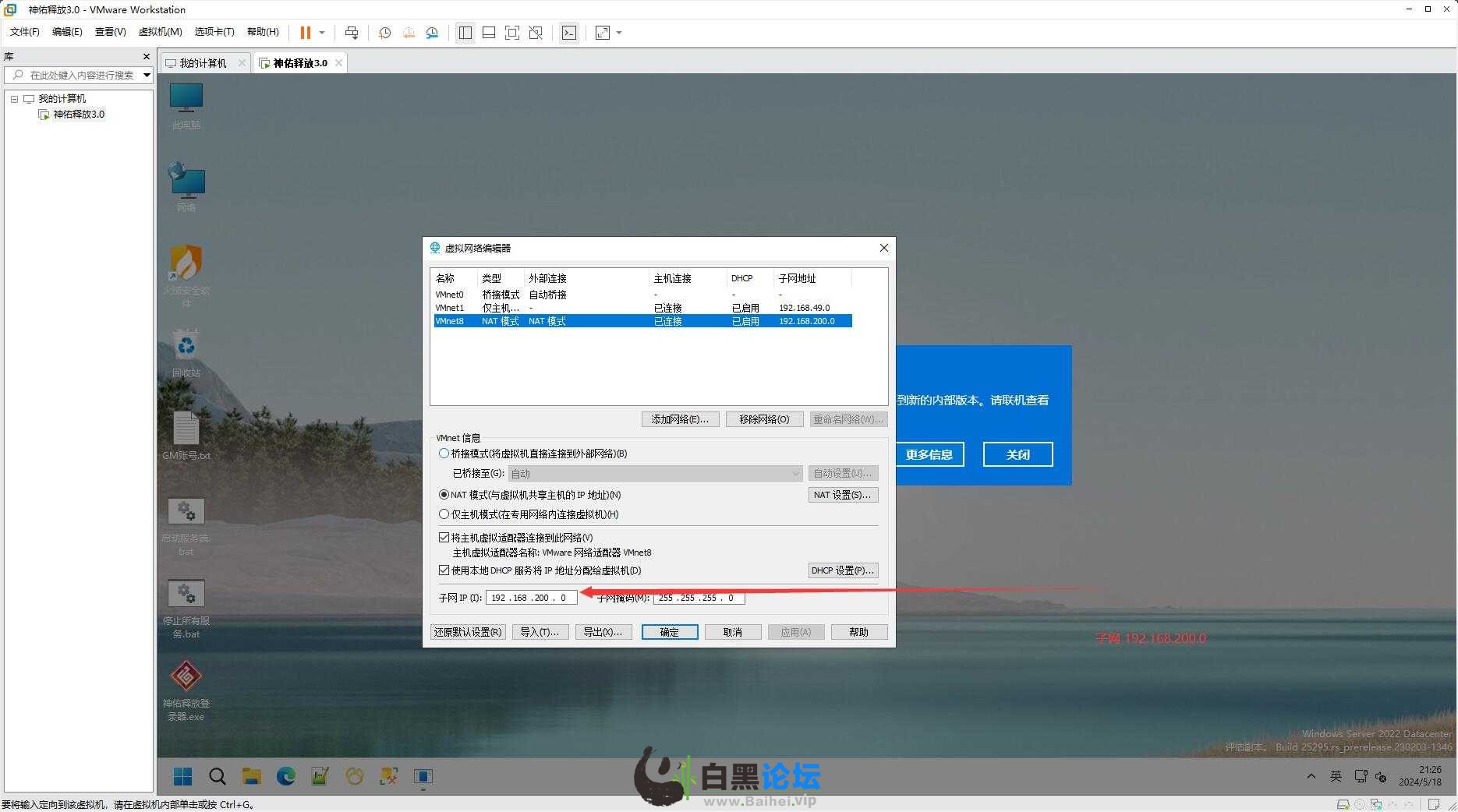This screenshot has width=1458, height=812.
Task: Open the 文件(F) menu
Action: [x=24, y=32]
